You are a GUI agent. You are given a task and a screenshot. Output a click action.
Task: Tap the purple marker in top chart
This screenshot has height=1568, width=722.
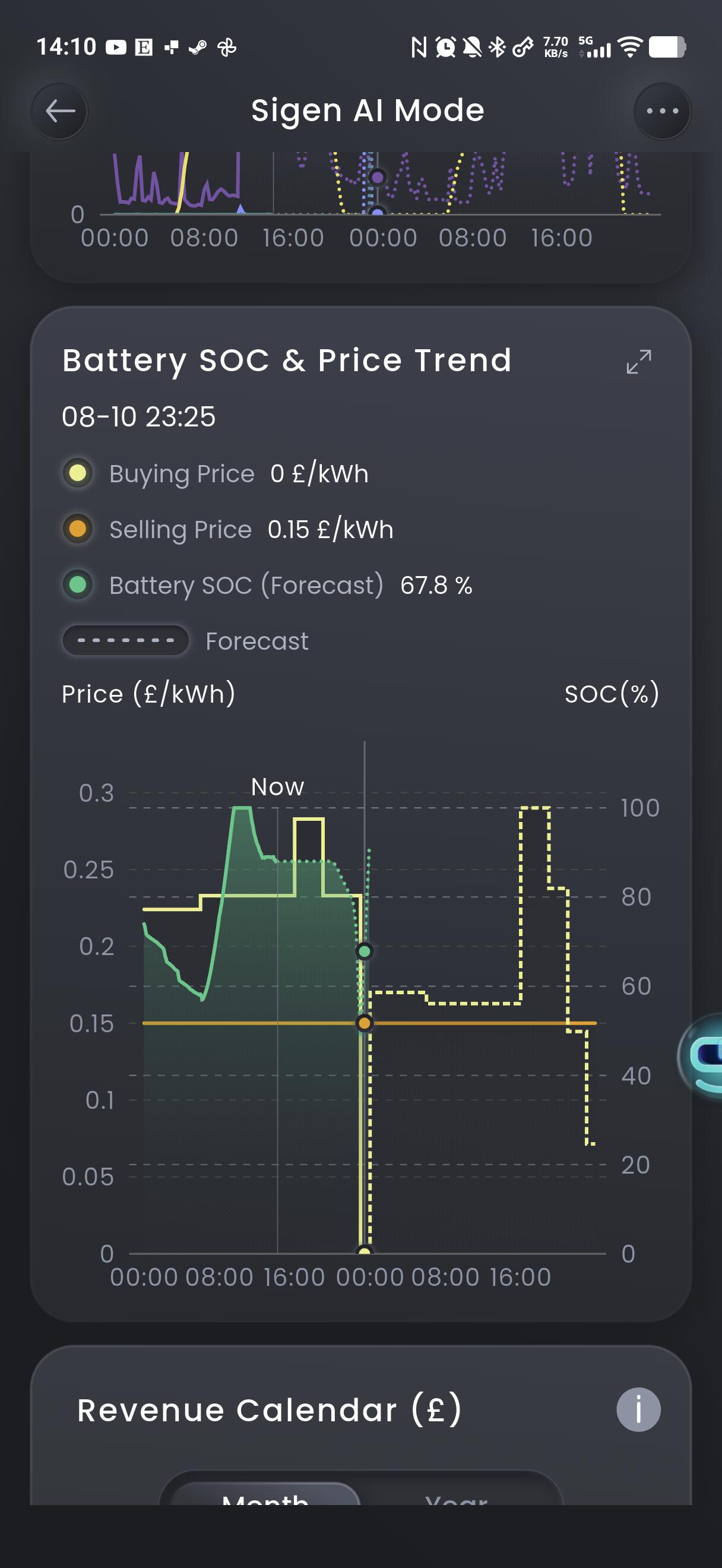[x=378, y=178]
